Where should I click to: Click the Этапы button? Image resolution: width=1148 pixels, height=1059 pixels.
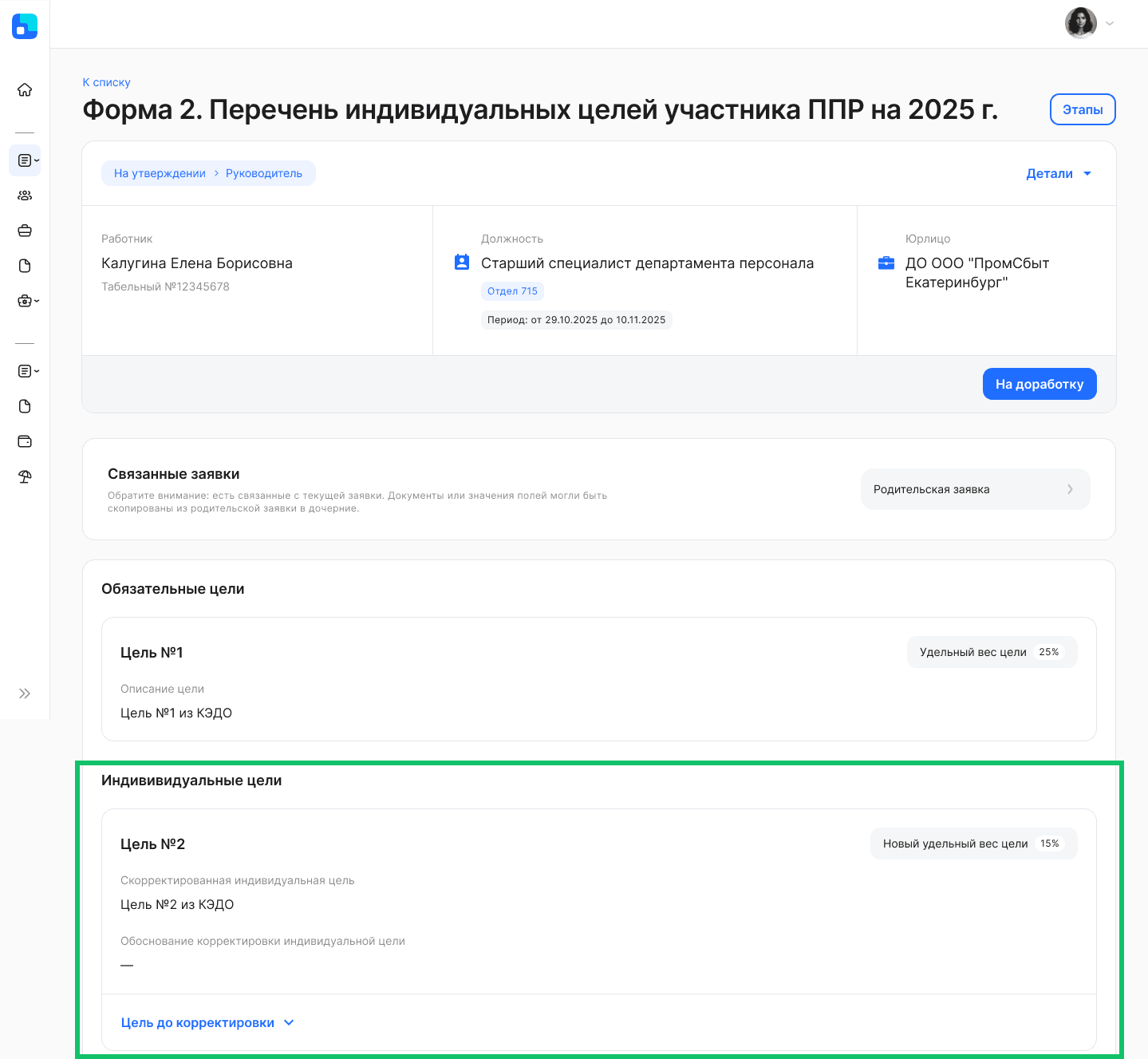1083,109
